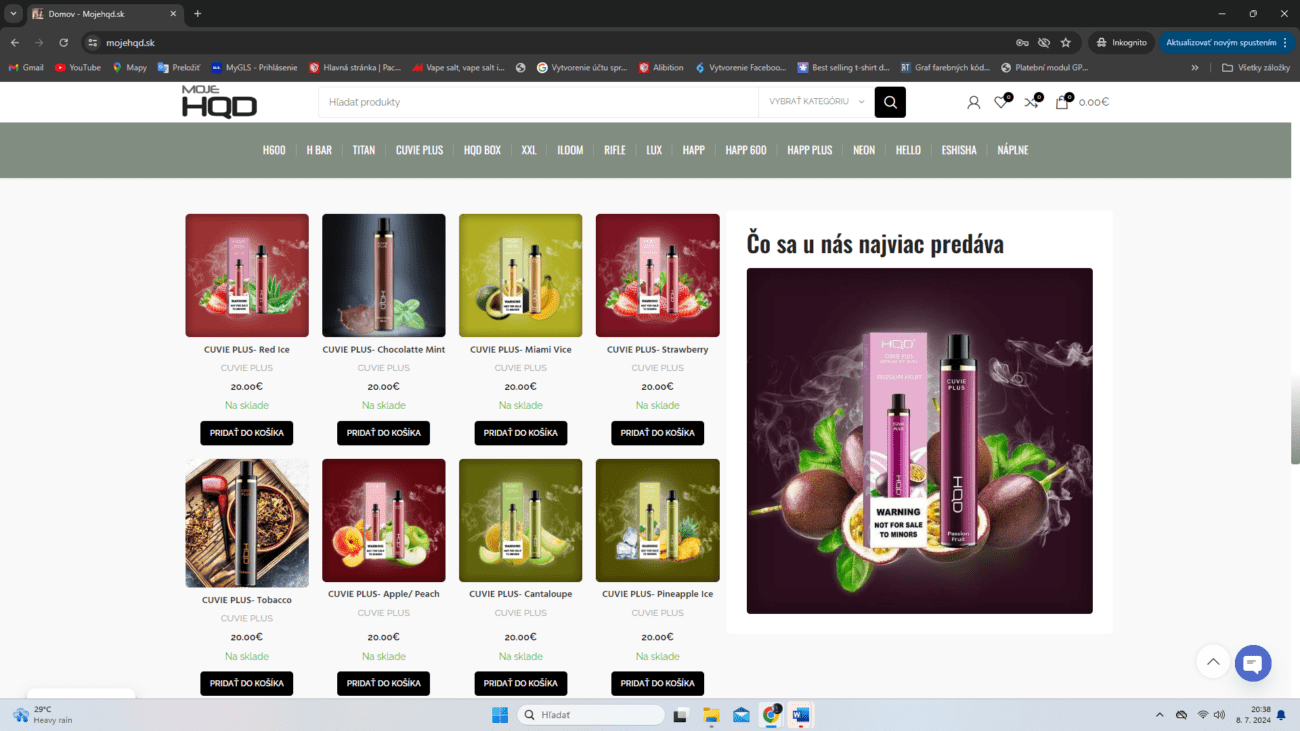
Task: Close the Domov - Mojehqd.sk tab
Action: point(173,14)
